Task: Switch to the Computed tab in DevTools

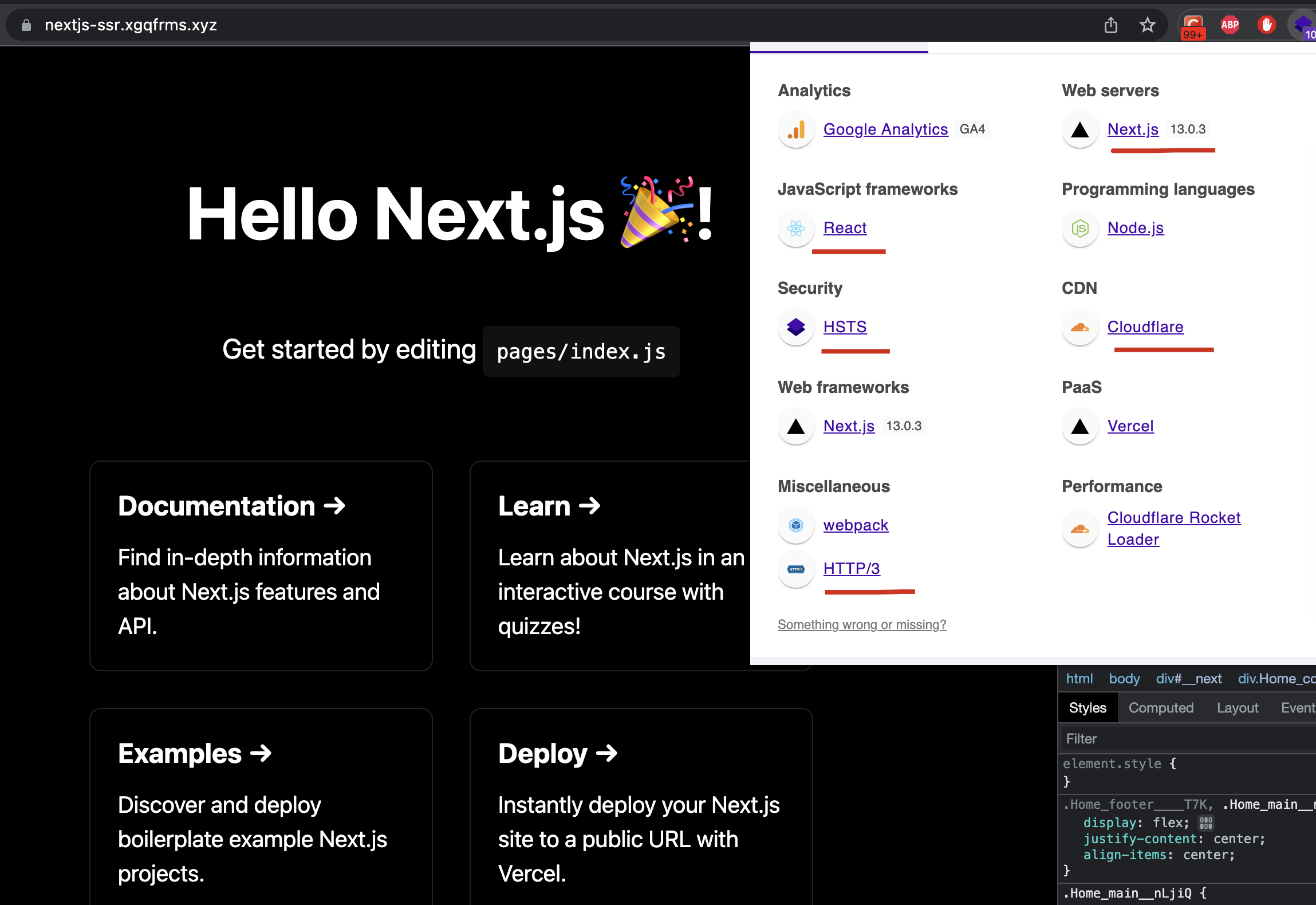Action: point(1161,708)
